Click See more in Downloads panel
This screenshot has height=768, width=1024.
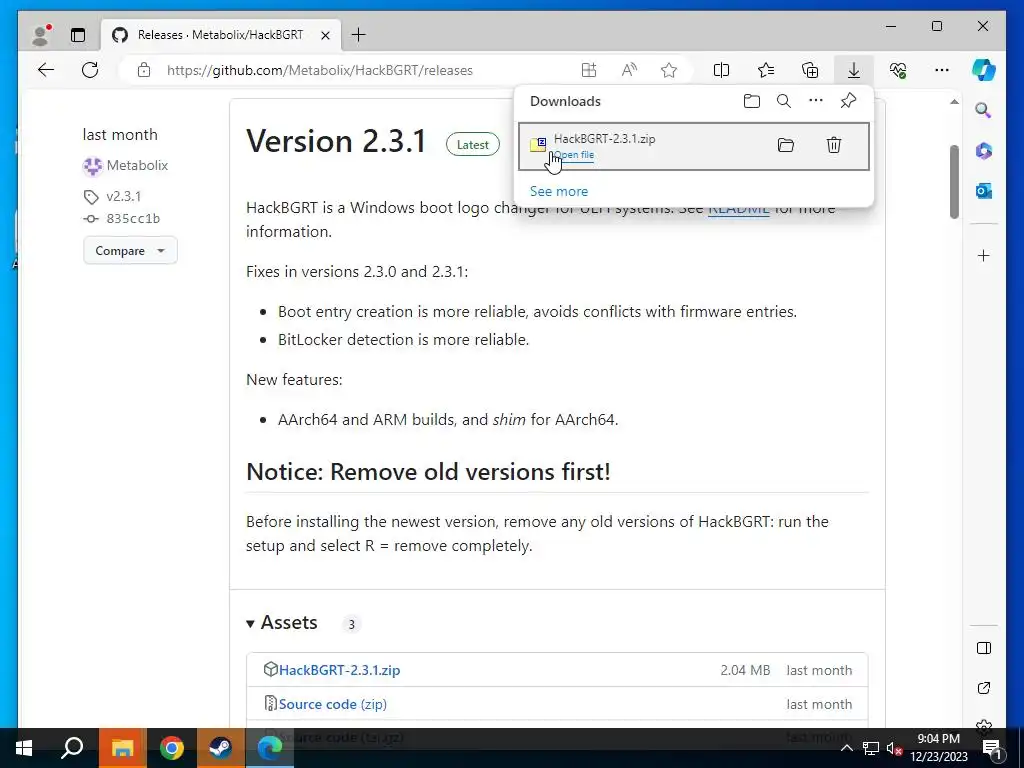(559, 191)
